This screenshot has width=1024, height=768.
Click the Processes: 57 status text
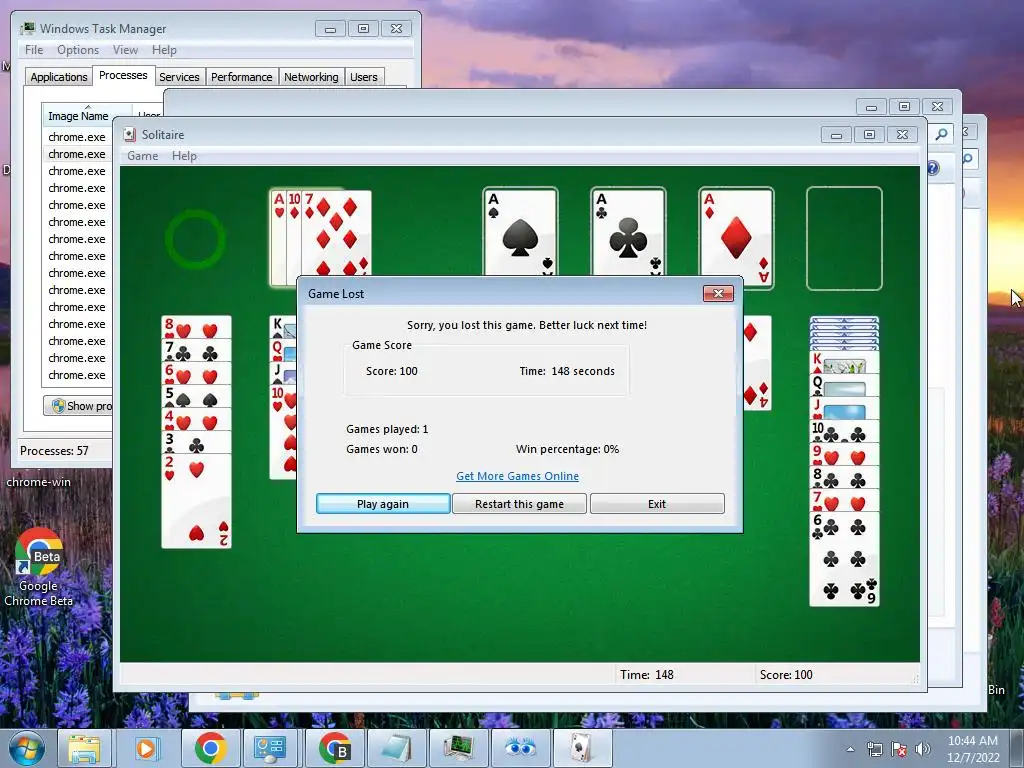click(x=54, y=451)
